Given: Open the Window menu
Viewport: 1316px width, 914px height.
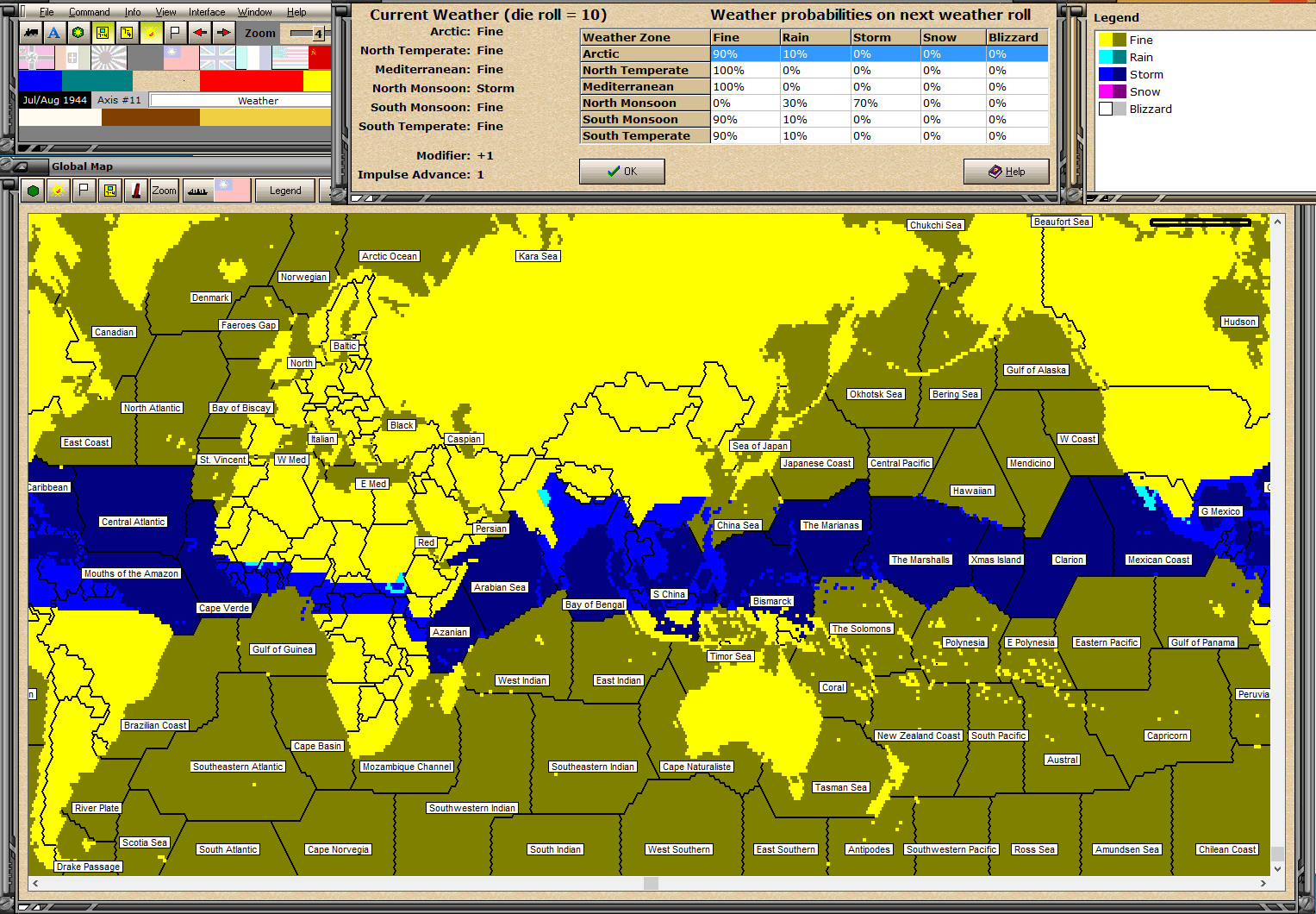Looking at the screenshot, I should [x=255, y=12].
